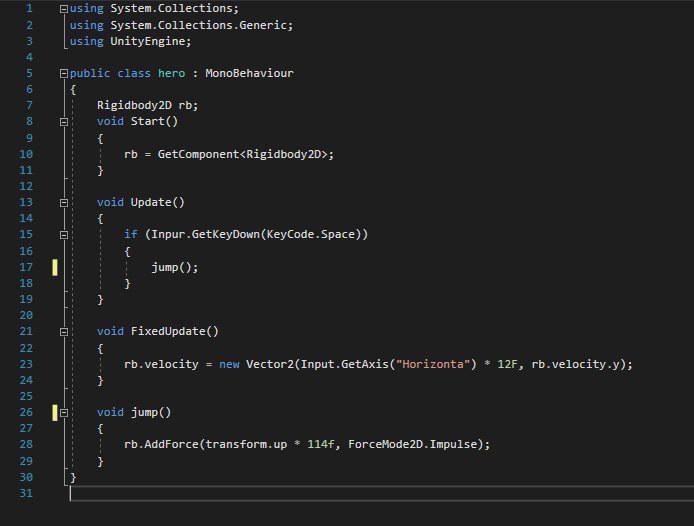The height and width of the screenshot is (526, 694).
Task: Click 'GetComponent<Rigidbody2D>' call
Action: pyautogui.click(x=243, y=154)
